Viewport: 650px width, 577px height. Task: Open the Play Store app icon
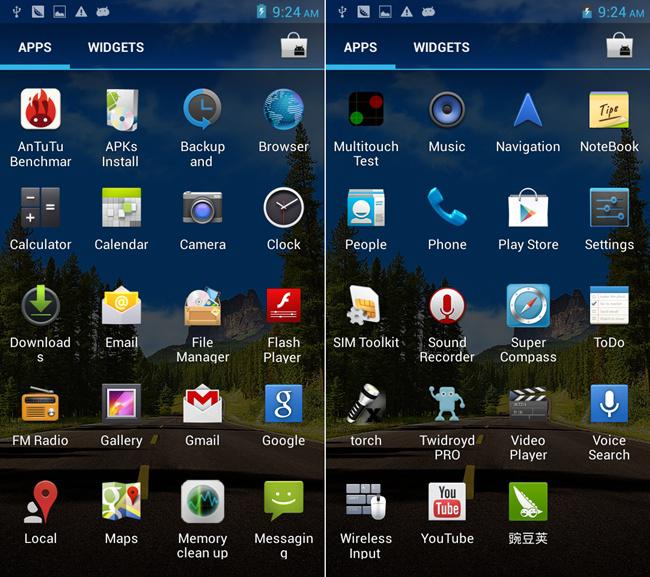tap(528, 207)
